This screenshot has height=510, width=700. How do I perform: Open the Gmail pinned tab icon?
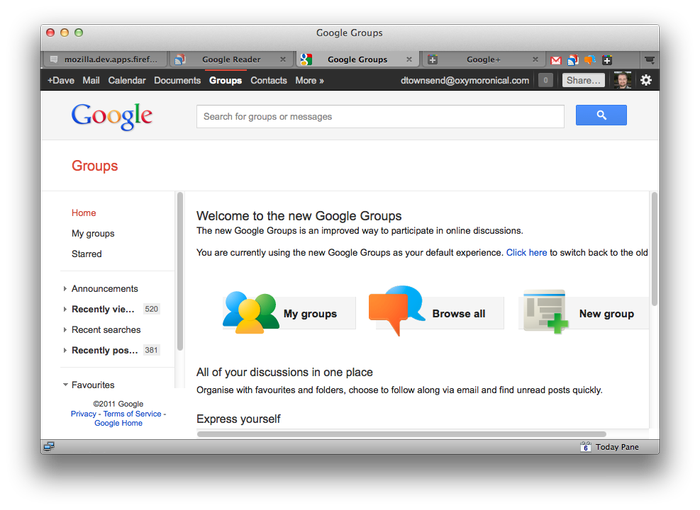(x=555, y=60)
